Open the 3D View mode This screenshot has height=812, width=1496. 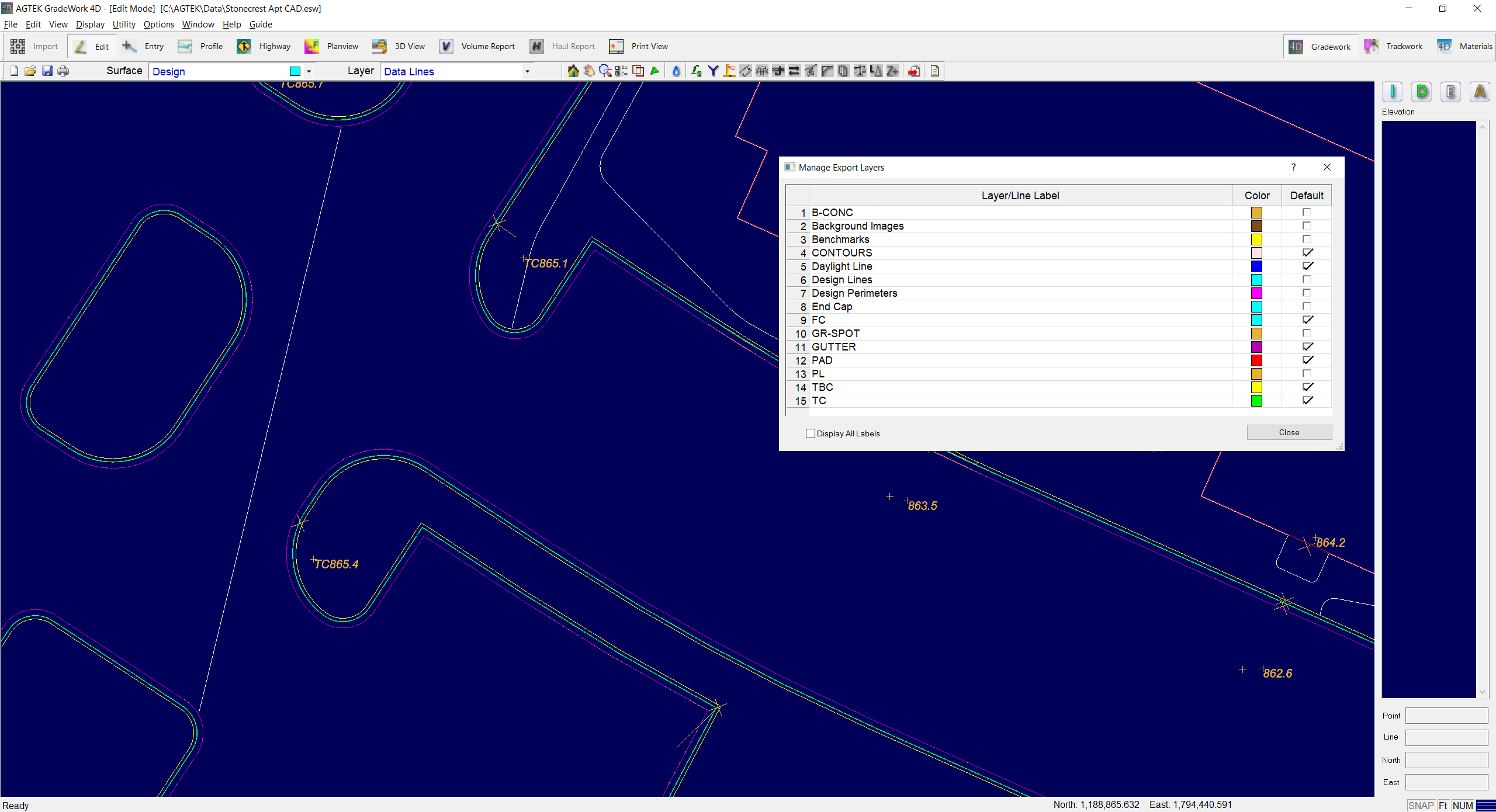coord(399,46)
